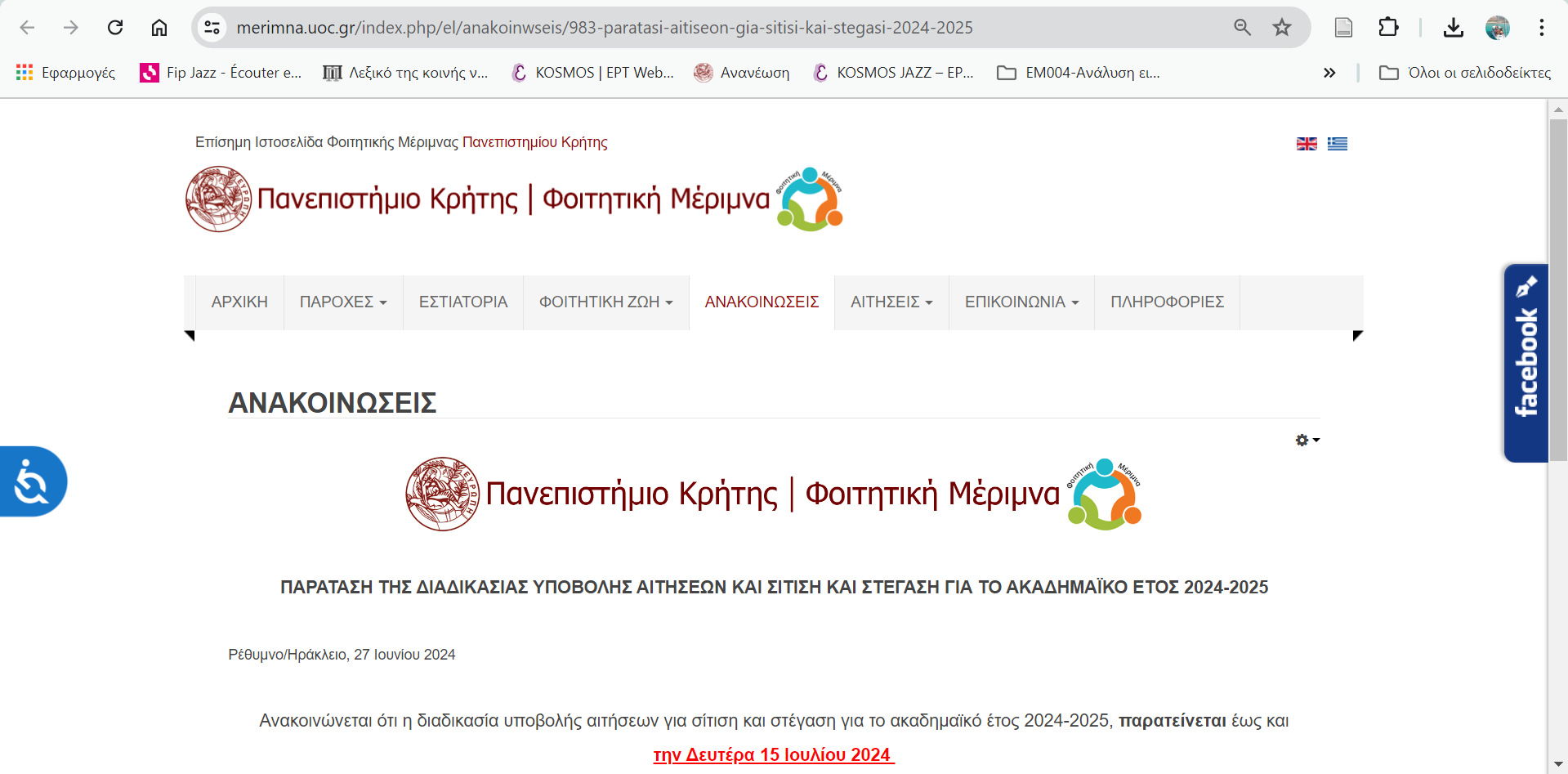Select ΕΣΤΙΑΤΟΡΙΑ from the navigation menu
1568x774 pixels.
(462, 302)
